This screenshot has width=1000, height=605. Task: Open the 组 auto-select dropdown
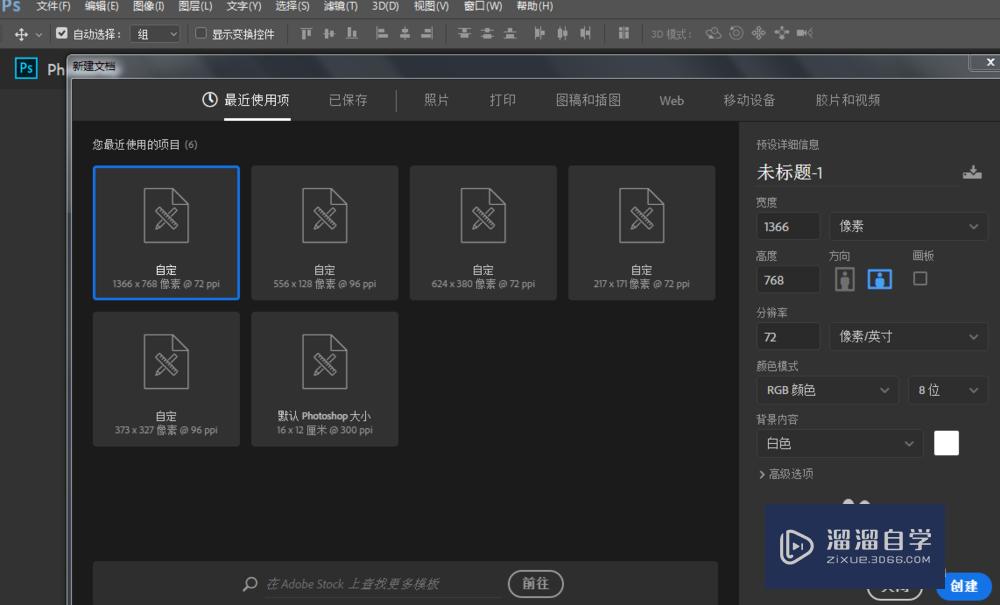coord(155,34)
